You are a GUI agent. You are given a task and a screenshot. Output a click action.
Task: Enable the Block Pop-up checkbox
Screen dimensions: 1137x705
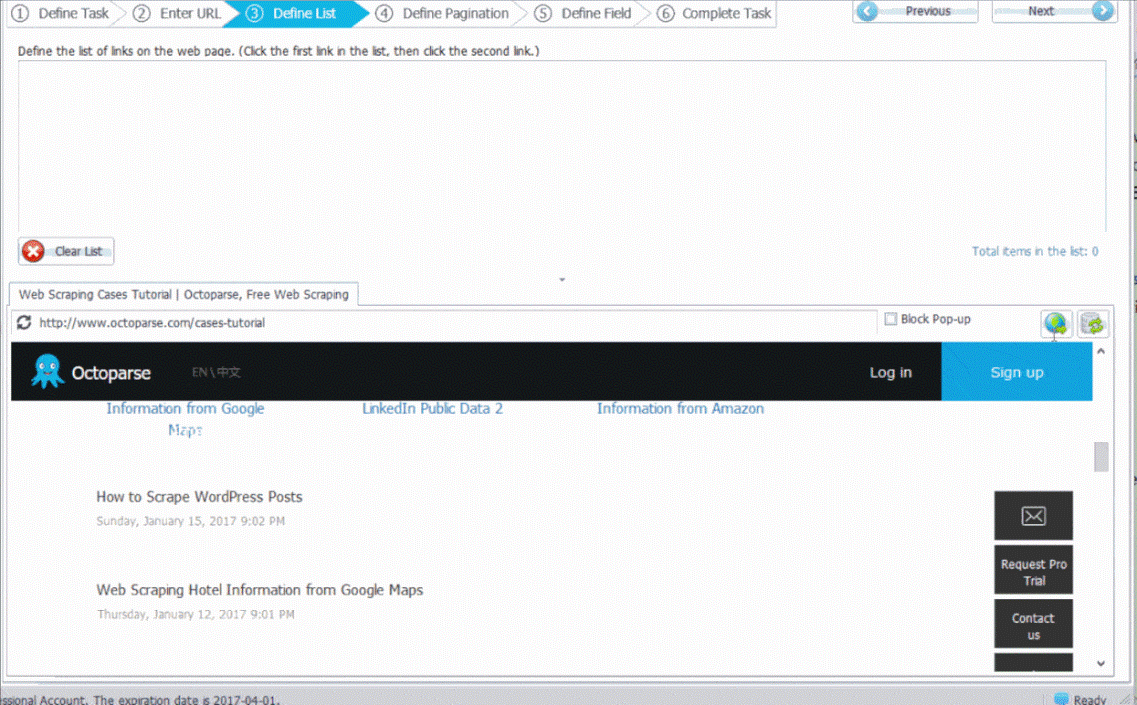click(x=890, y=318)
